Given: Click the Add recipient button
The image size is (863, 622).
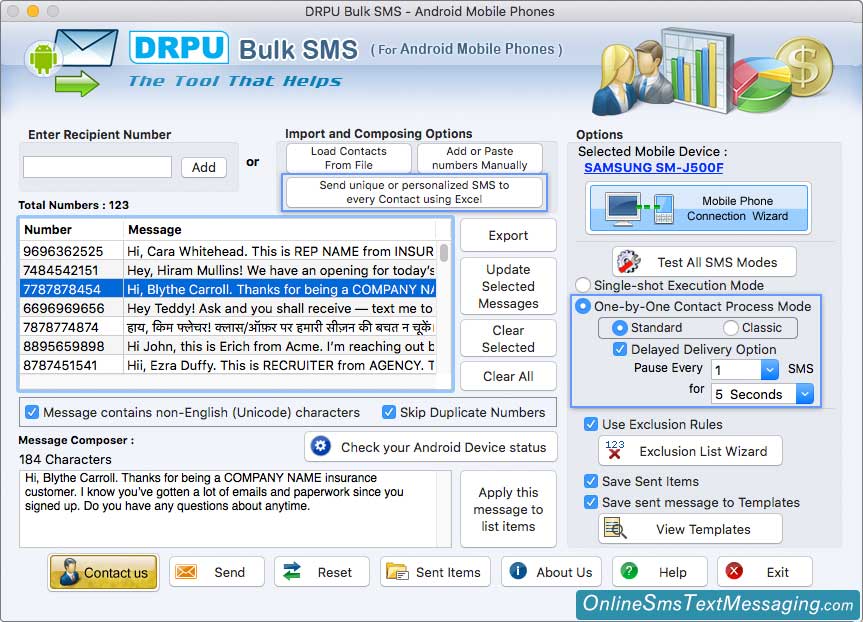Looking at the screenshot, I should [x=204, y=167].
